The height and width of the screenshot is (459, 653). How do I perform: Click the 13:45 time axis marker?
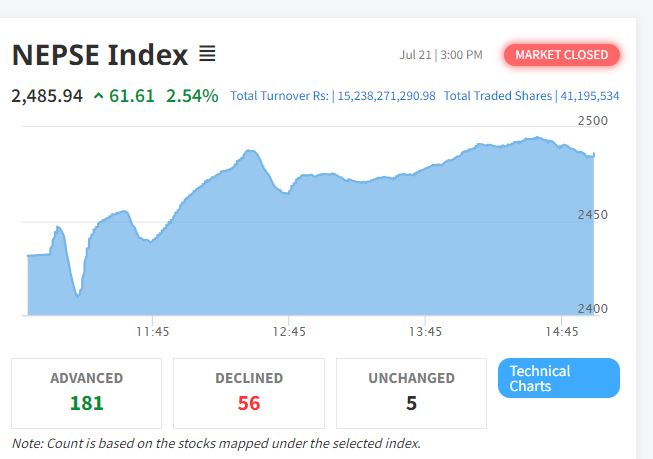tap(425, 332)
